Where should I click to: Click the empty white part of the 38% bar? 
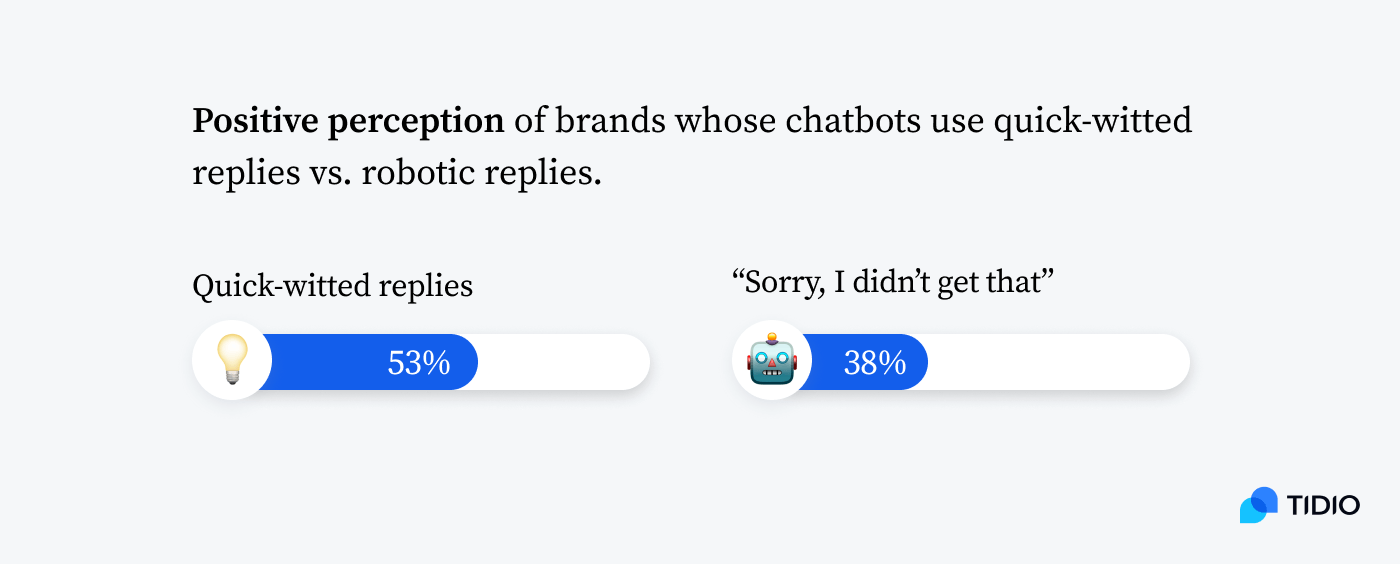tap(1058, 362)
